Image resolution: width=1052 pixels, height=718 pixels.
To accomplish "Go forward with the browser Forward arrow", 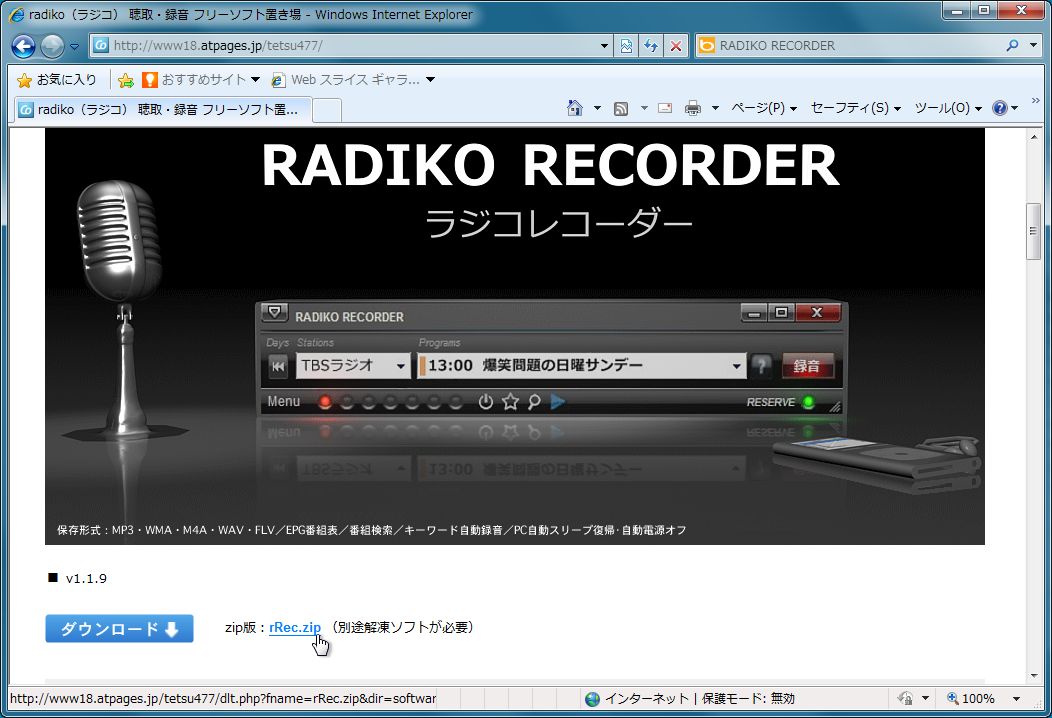I will (x=52, y=46).
